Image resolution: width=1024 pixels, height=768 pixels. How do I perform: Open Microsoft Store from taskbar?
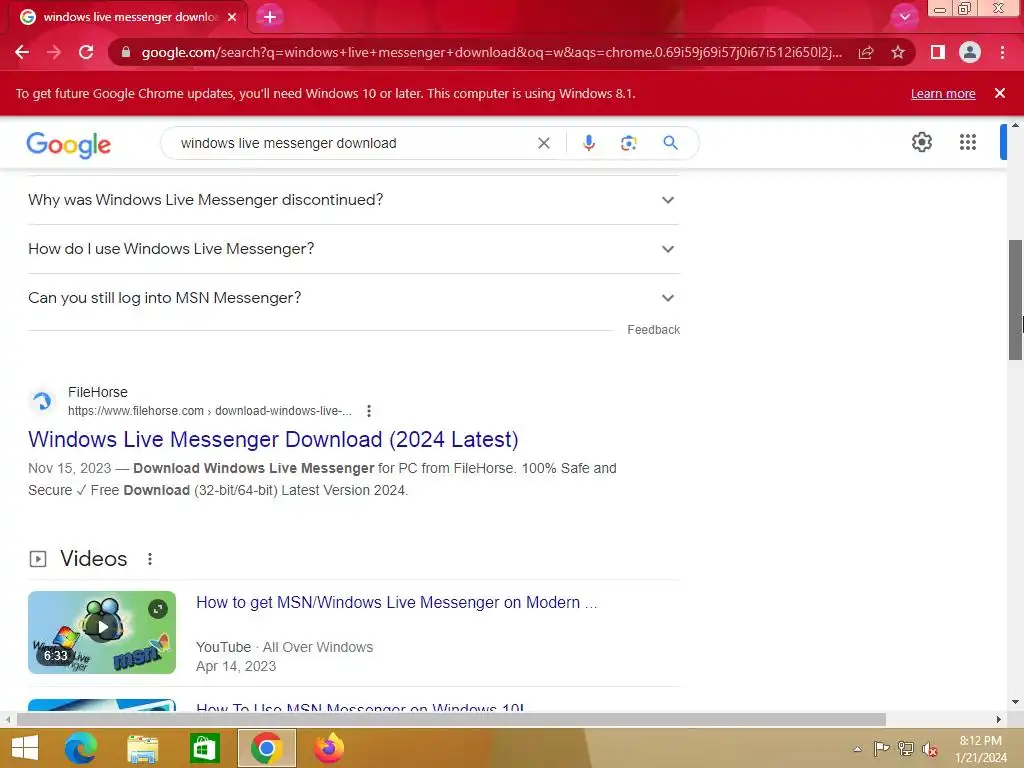coord(204,748)
